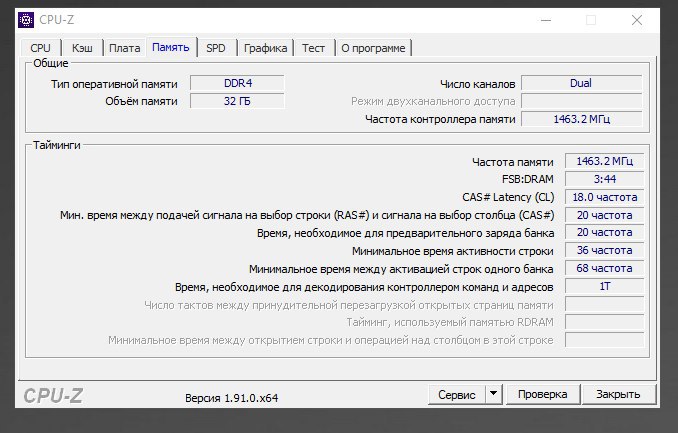Image resolution: width=678 pixels, height=433 pixels.
Task: Click the Проверка button
Action: [543, 395]
